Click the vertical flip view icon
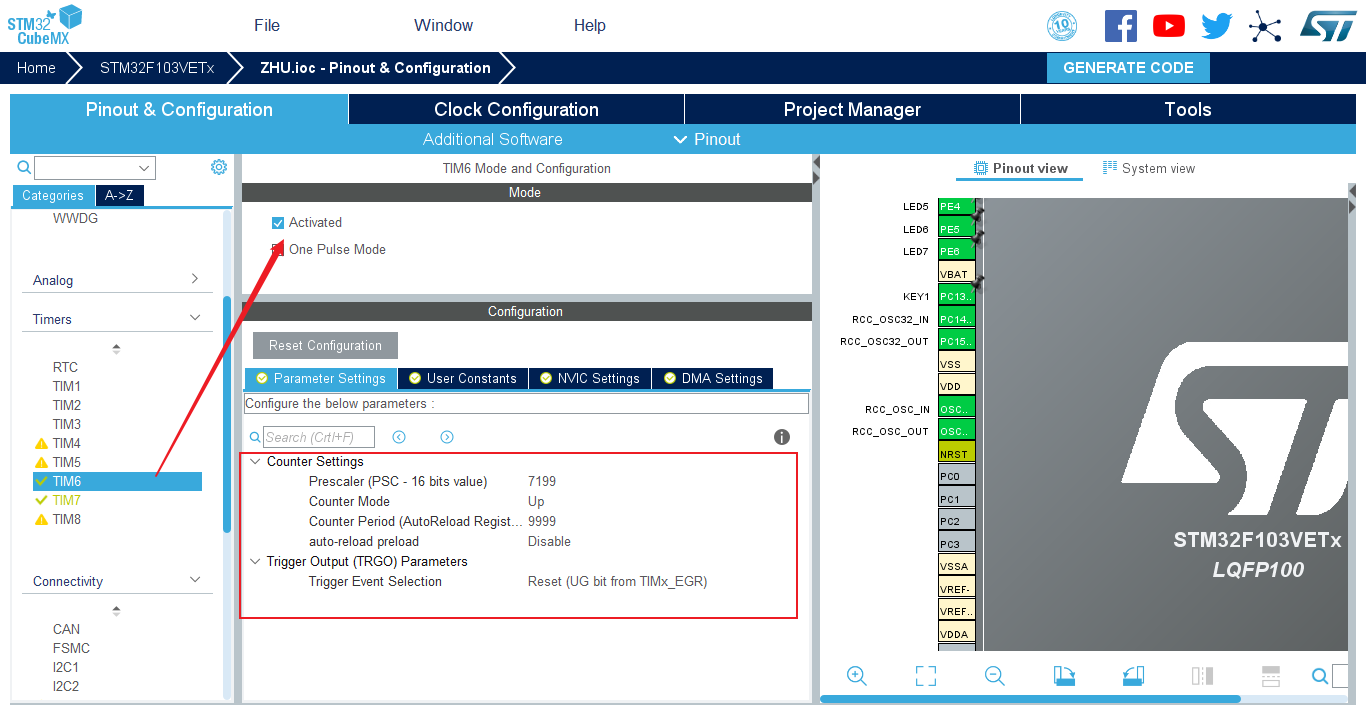 click(x=1202, y=676)
